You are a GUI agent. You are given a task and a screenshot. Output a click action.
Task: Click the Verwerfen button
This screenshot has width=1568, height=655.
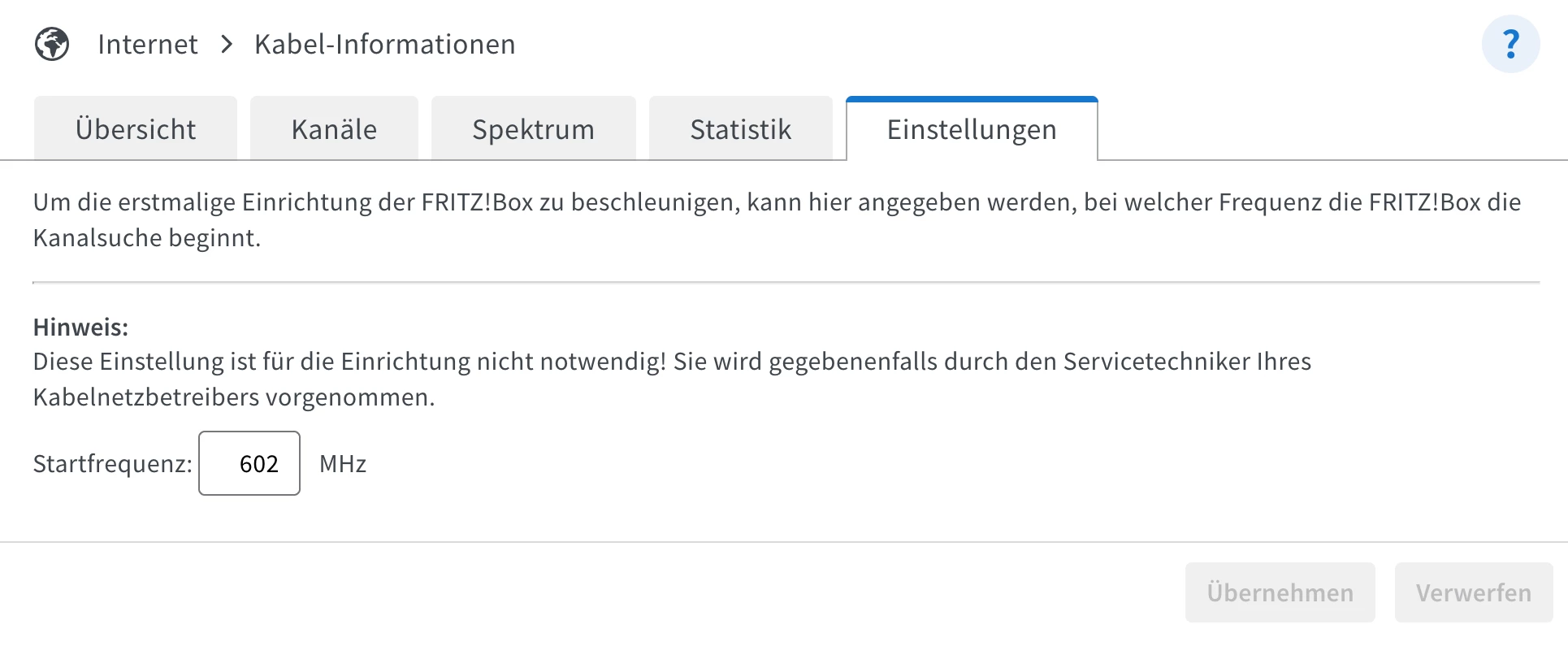[x=1473, y=592]
